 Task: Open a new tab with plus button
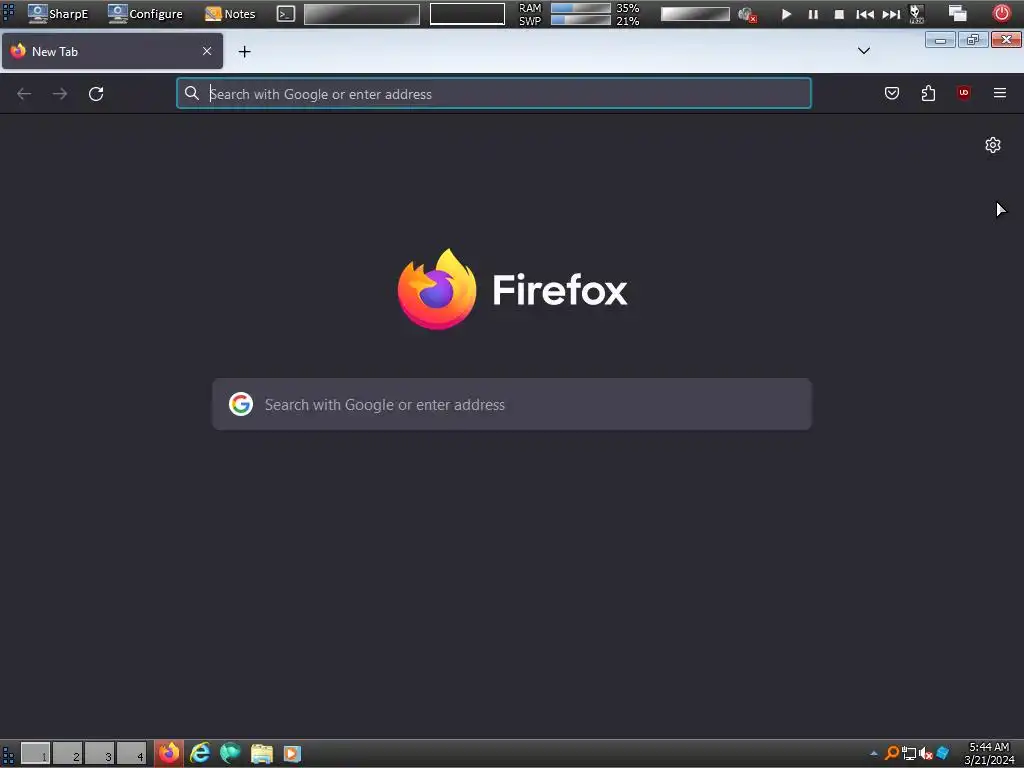244,52
